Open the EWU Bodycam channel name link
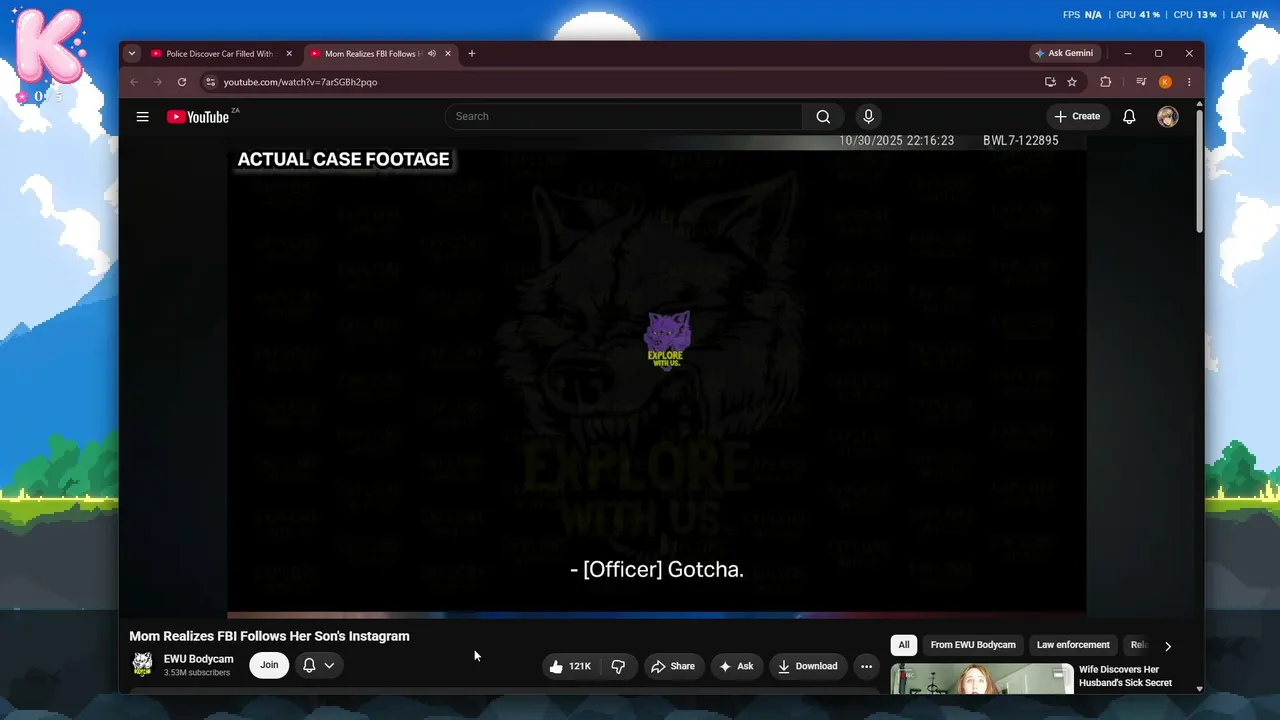This screenshot has height=720, width=1280. tap(199, 659)
